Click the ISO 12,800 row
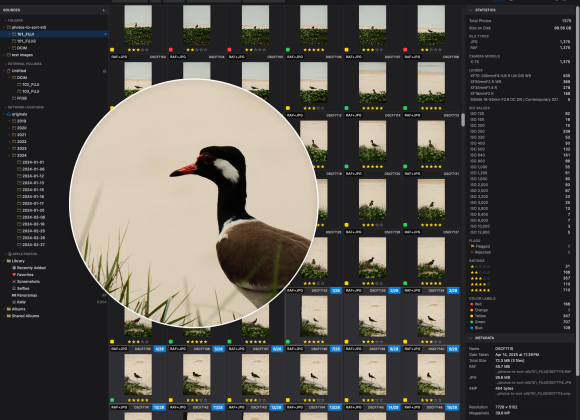Image resolution: width=580 pixels, height=420 pixels. click(x=519, y=232)
